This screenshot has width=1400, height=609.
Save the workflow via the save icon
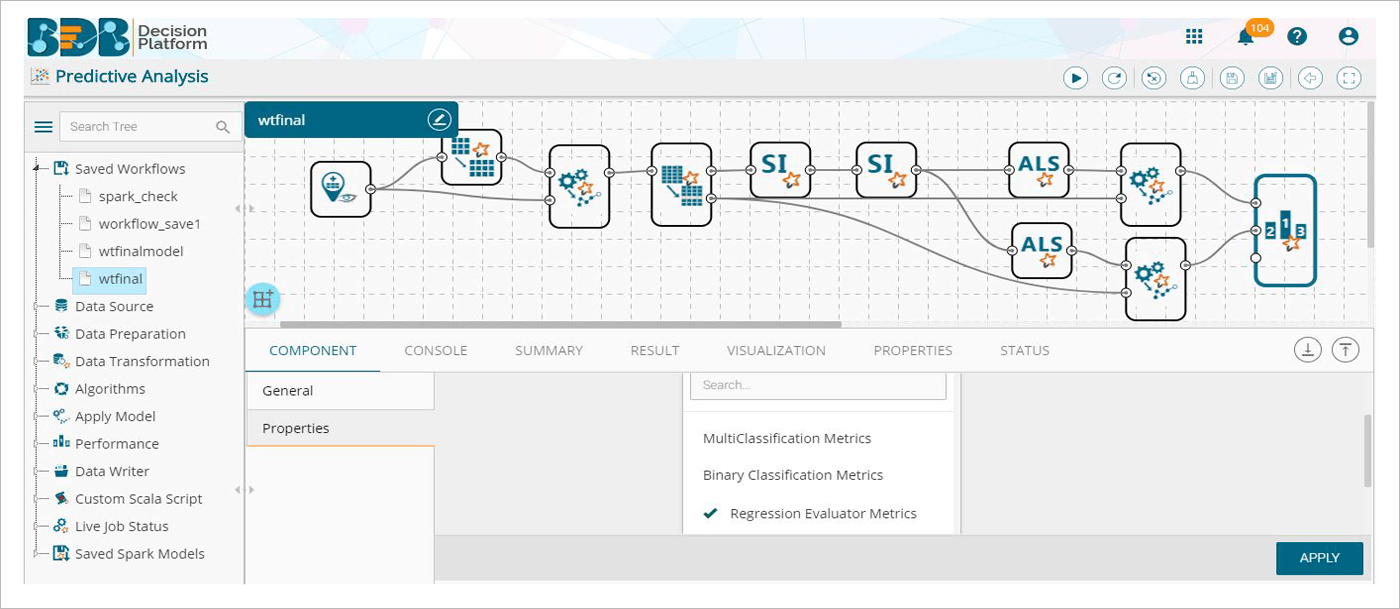click(1232, 77)
